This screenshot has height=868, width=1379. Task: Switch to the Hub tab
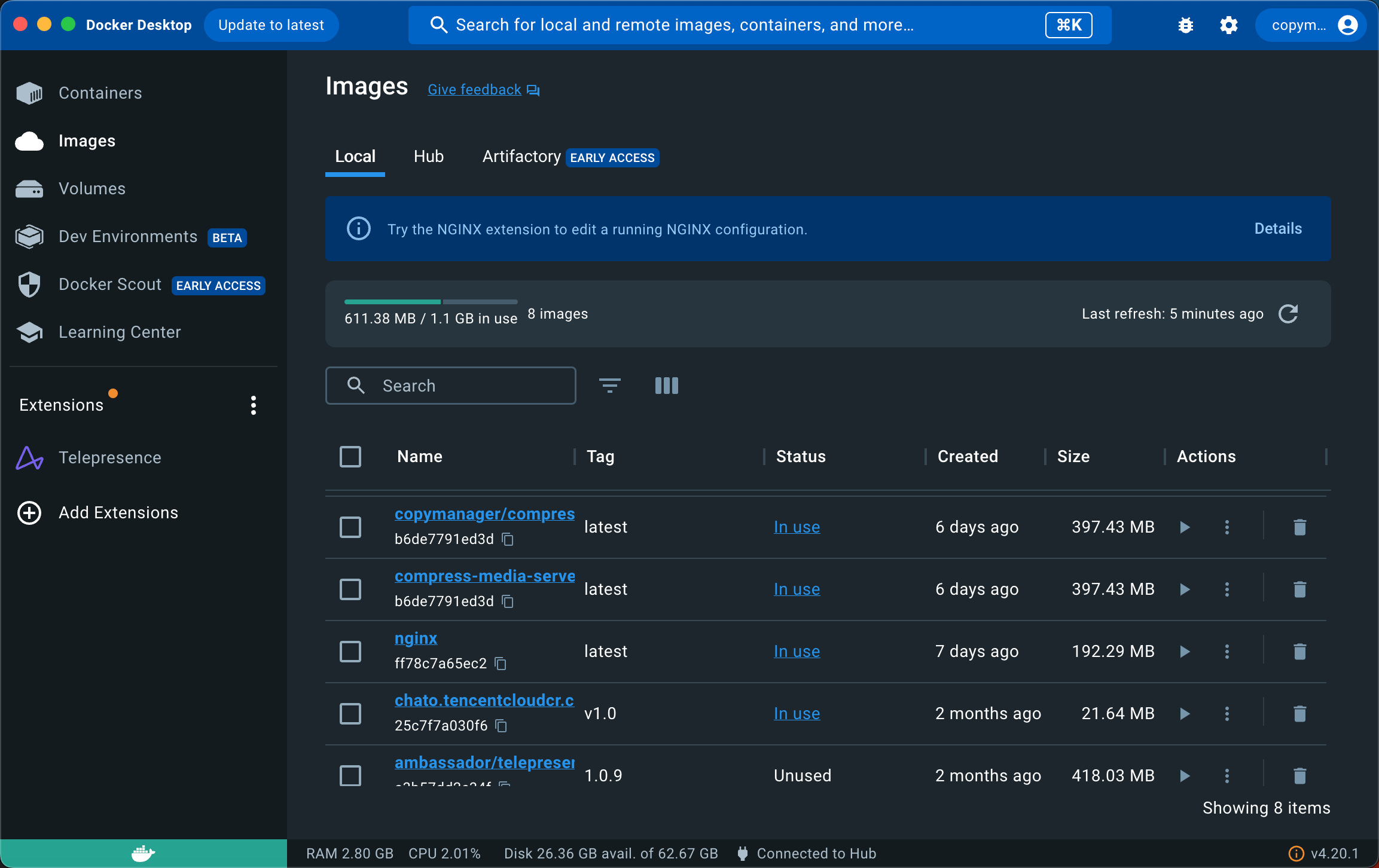click(x=428, y=157)
